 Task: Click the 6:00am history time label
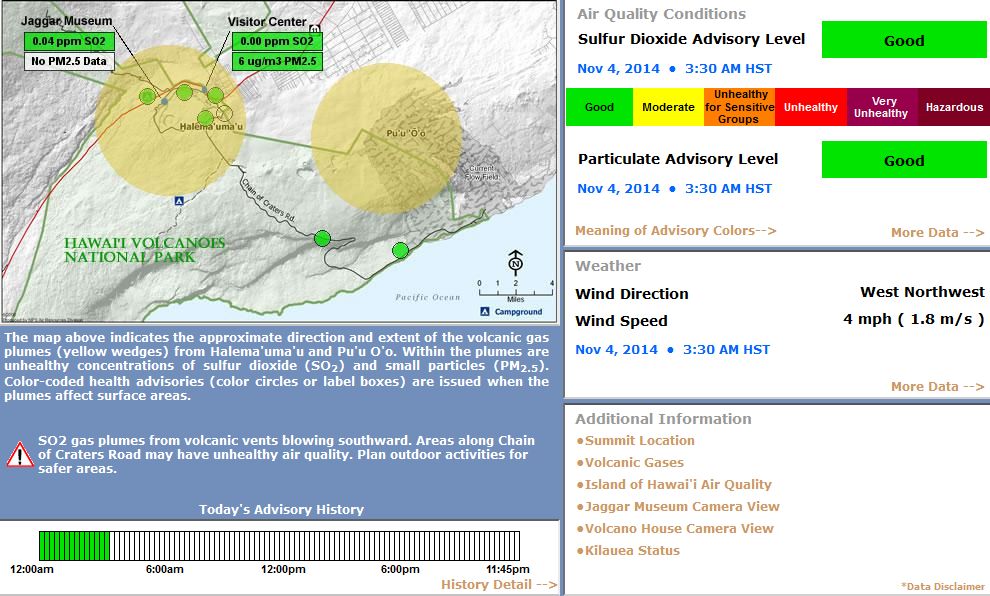click(x=165, y=569)
